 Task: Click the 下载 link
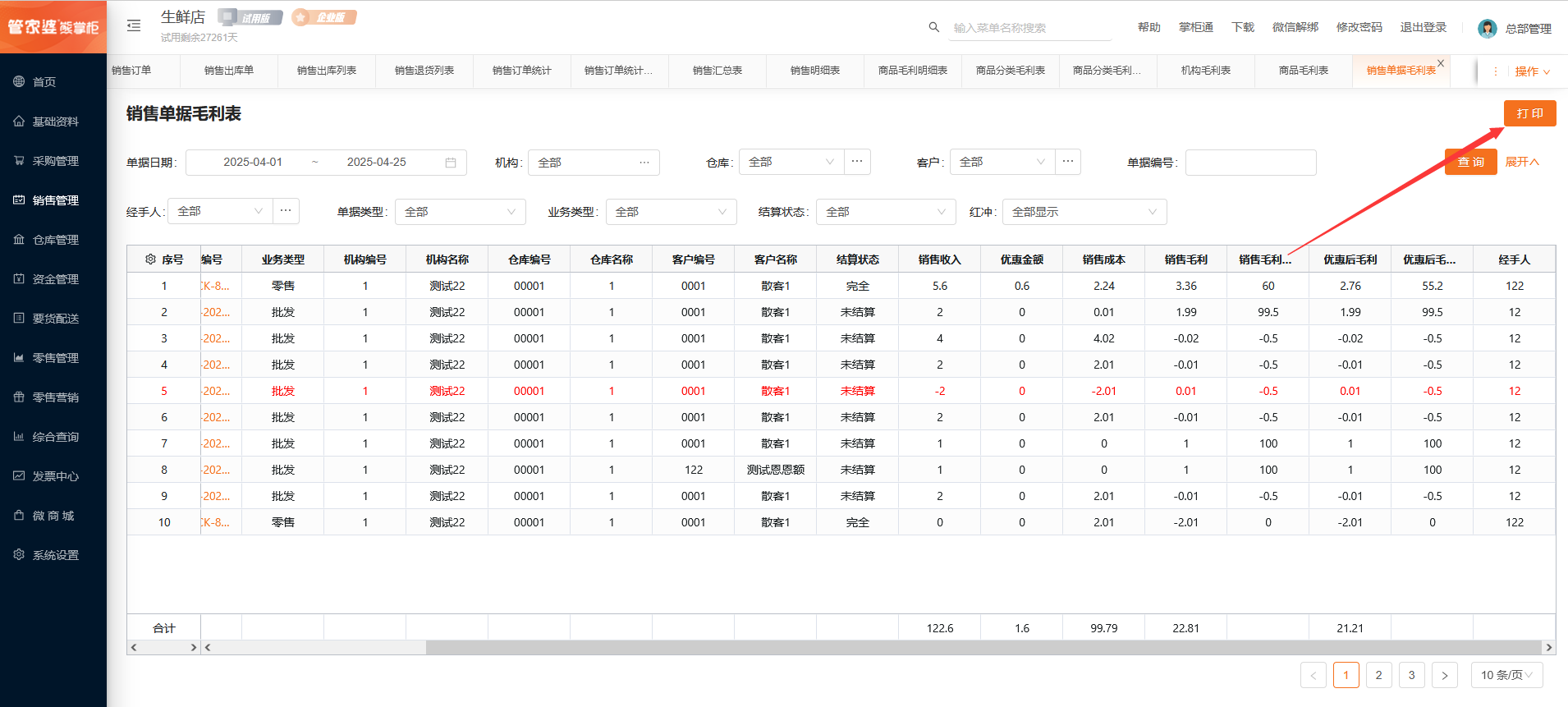point(1243,27)
